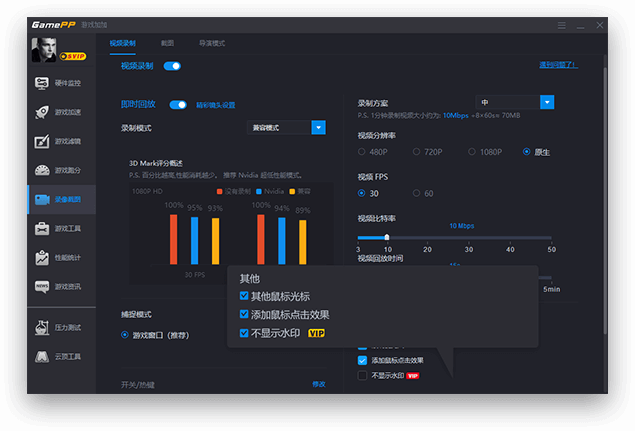Open the 硬件监控 hardware monitor section
Screen dimensions: 635x431
(62, 83)
